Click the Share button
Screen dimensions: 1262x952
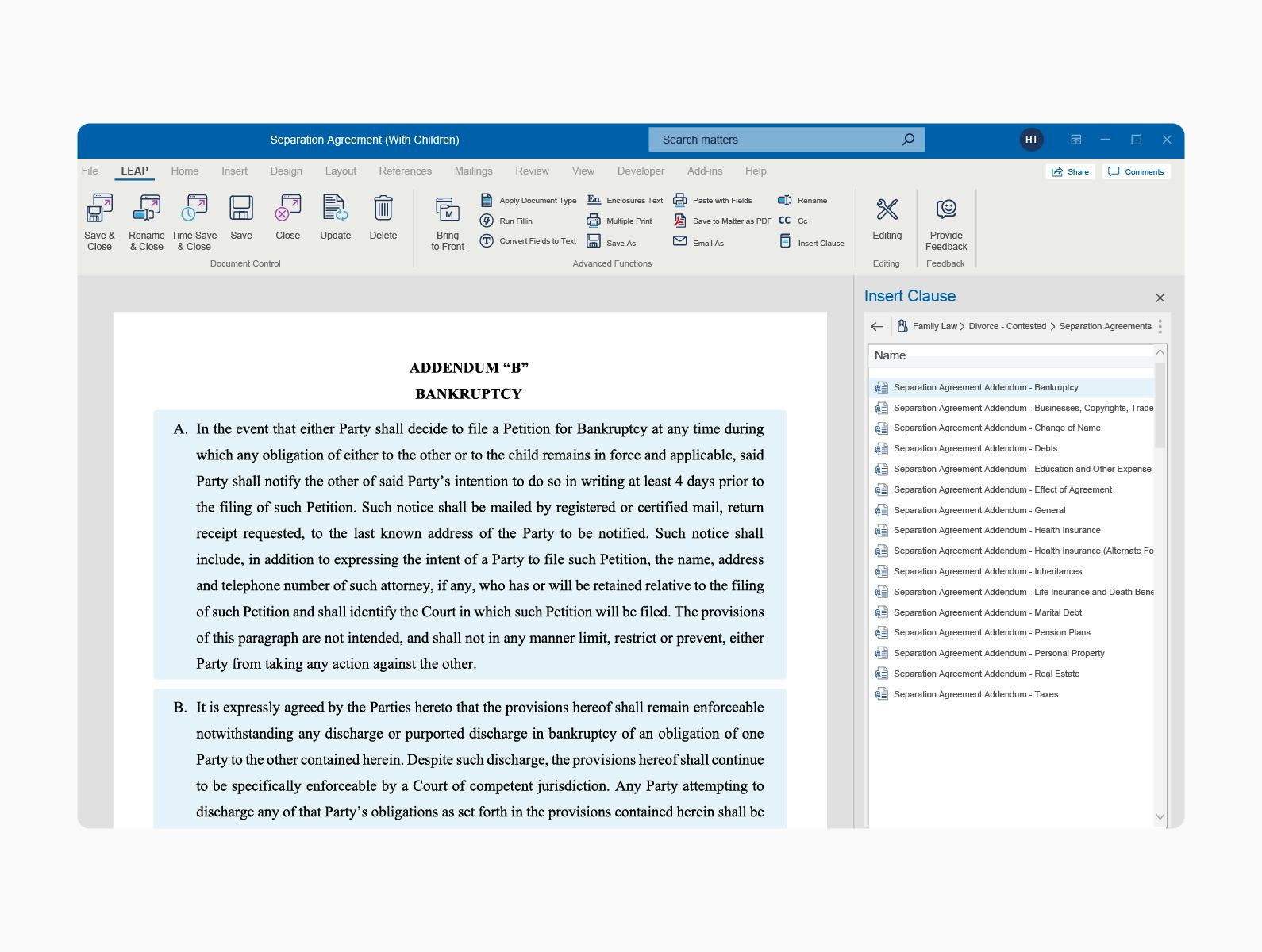pos(1071,171)
